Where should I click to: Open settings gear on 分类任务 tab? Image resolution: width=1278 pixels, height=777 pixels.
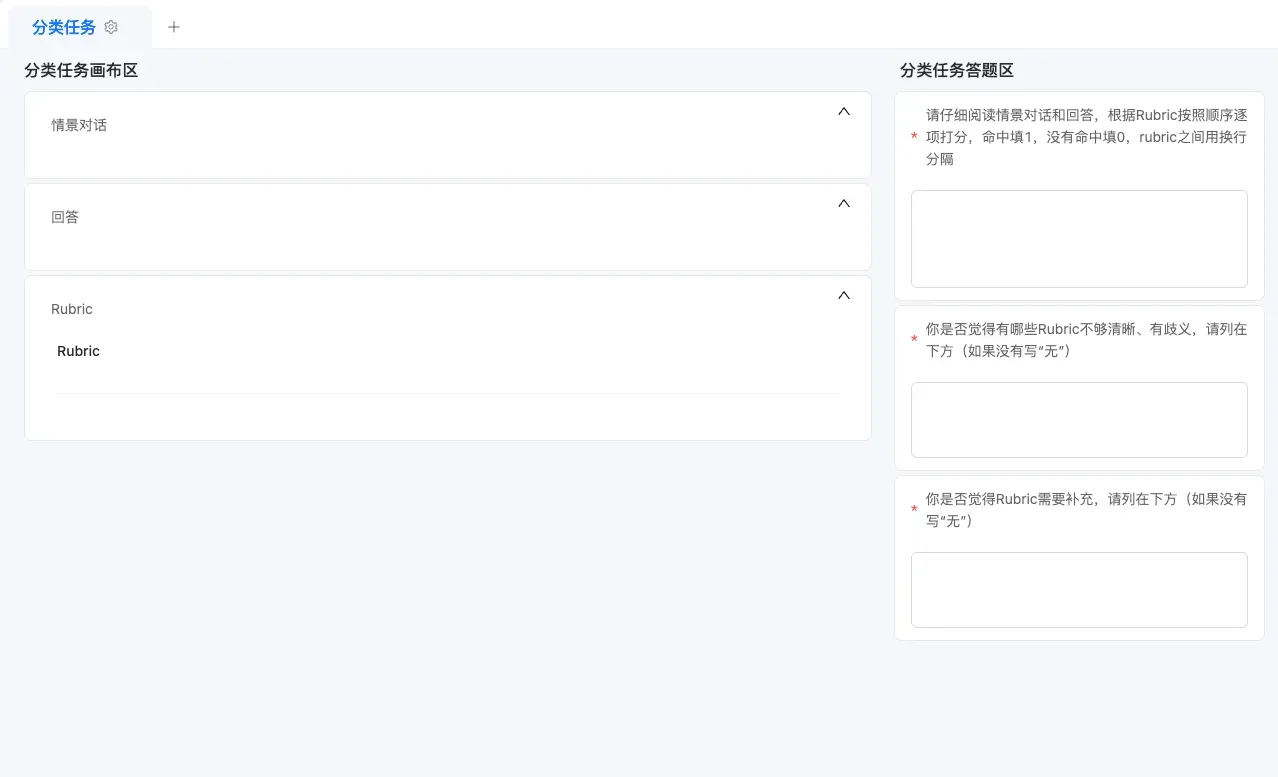click(x=111, y=27)
